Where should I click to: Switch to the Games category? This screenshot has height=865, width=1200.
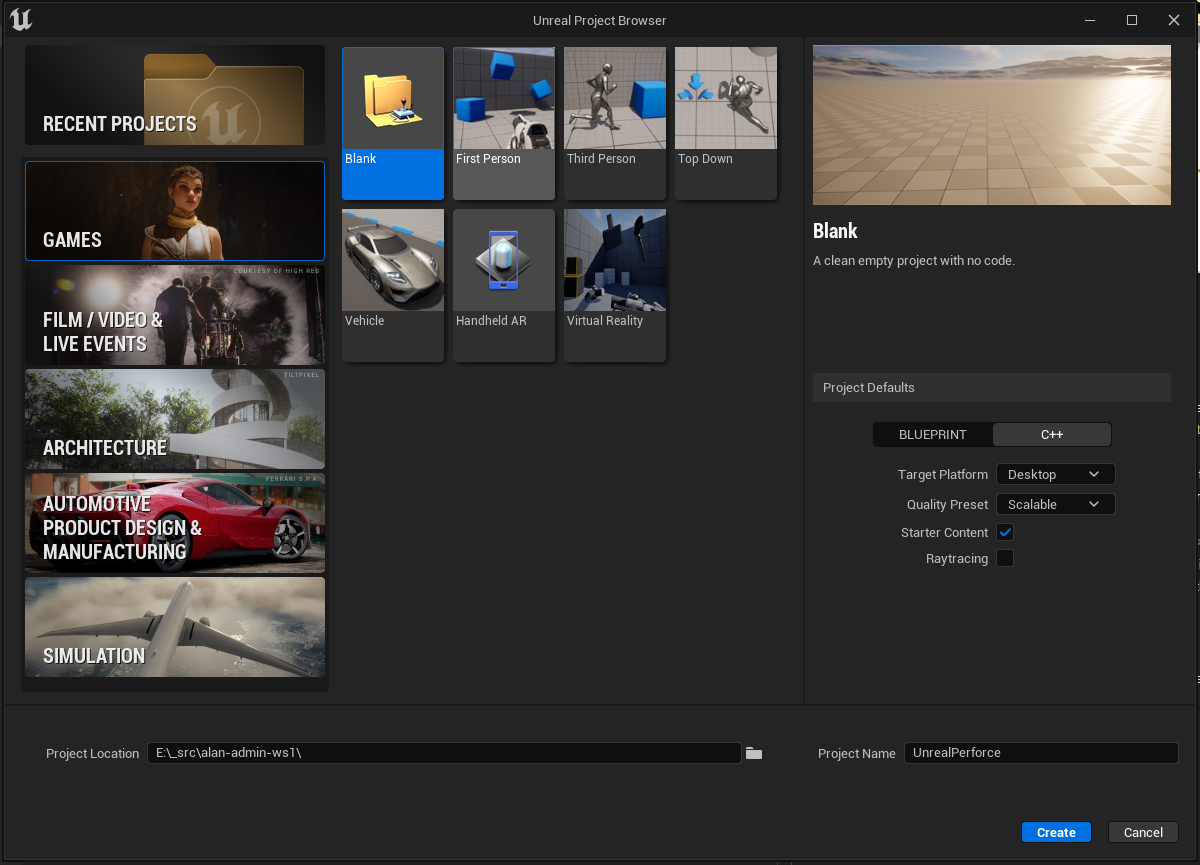175,211
